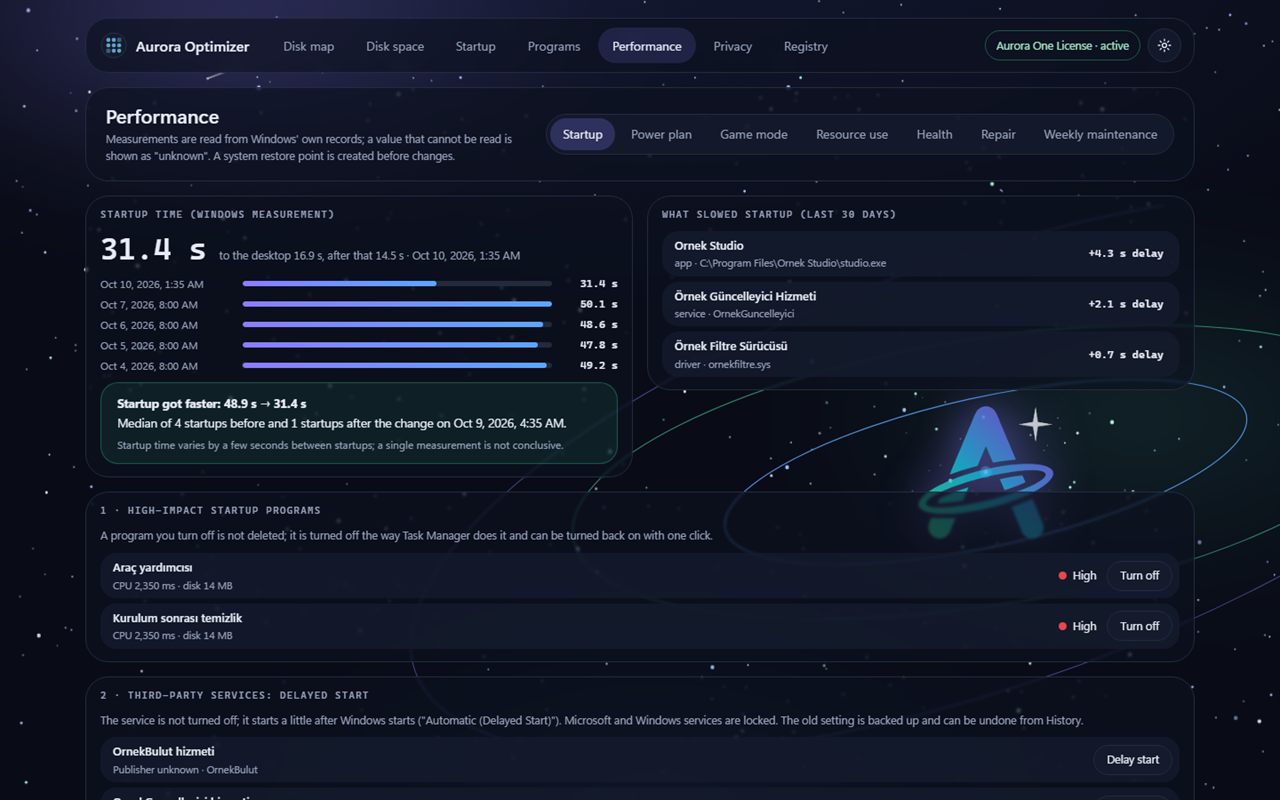Click the 'Startup got faster' summary box

tap(359, 423)
